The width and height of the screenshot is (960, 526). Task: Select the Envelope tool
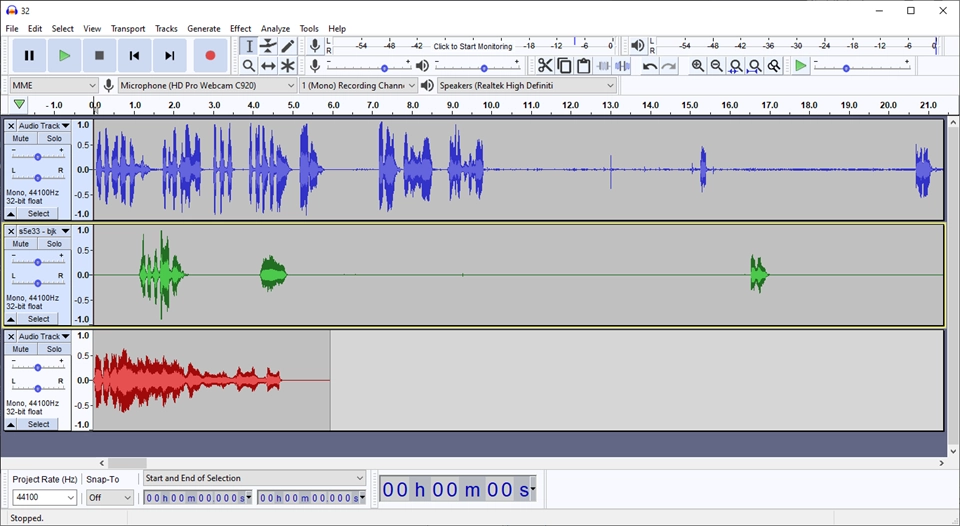coord(268,46)
